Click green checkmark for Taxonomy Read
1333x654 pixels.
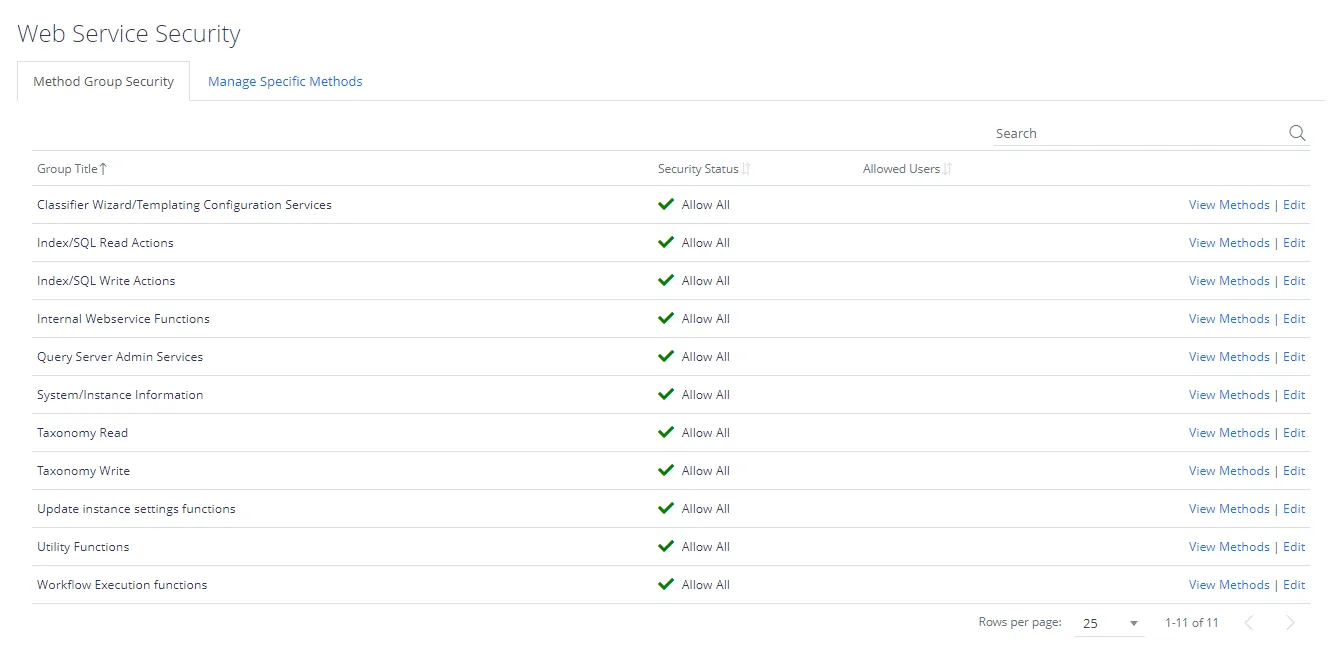pyautogui.click(x=666, y=432)
